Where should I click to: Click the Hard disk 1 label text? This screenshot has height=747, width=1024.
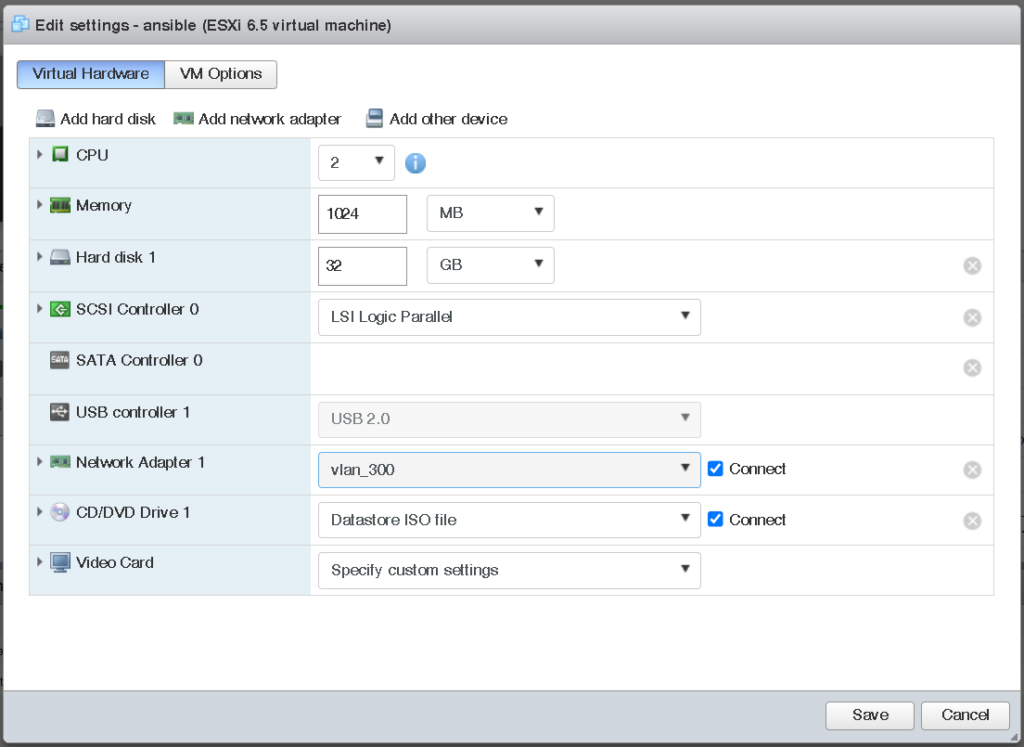[116, 257]
